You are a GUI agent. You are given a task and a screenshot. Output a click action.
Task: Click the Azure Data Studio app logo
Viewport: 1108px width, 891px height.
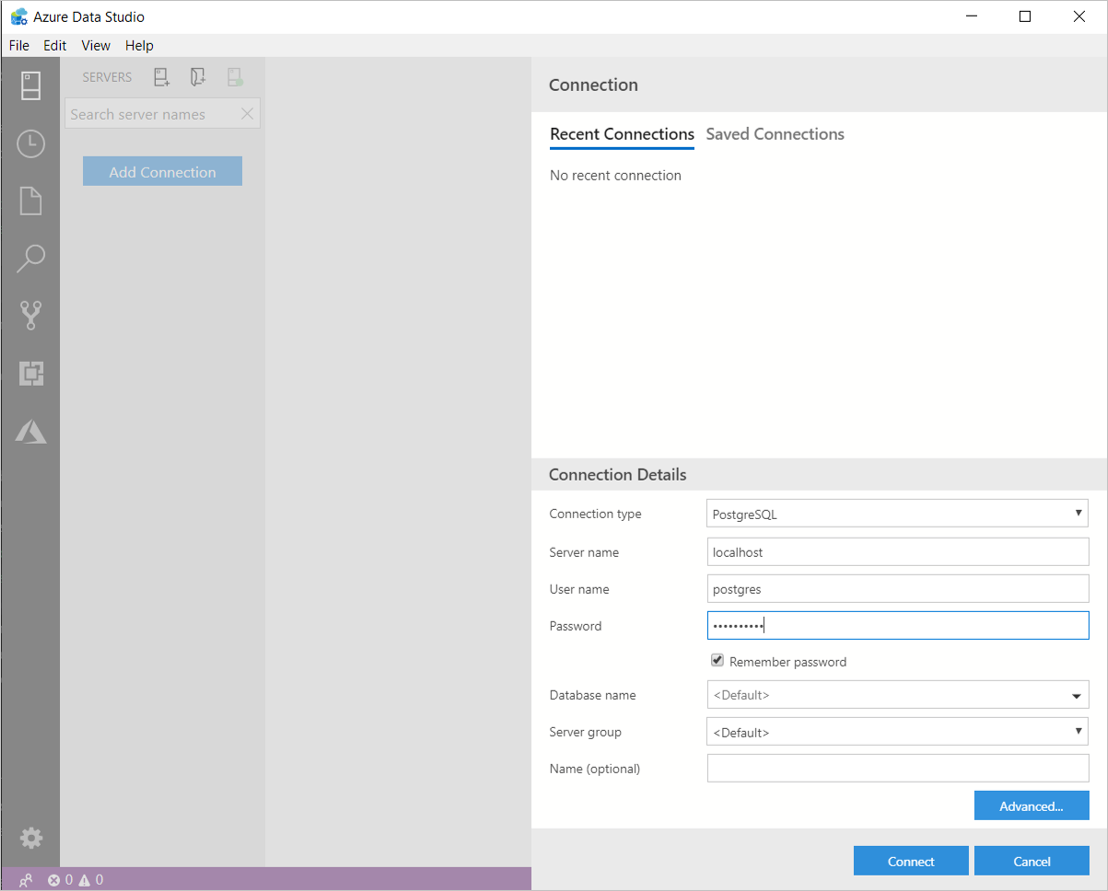pyautogui.click(x=19, y=16)
